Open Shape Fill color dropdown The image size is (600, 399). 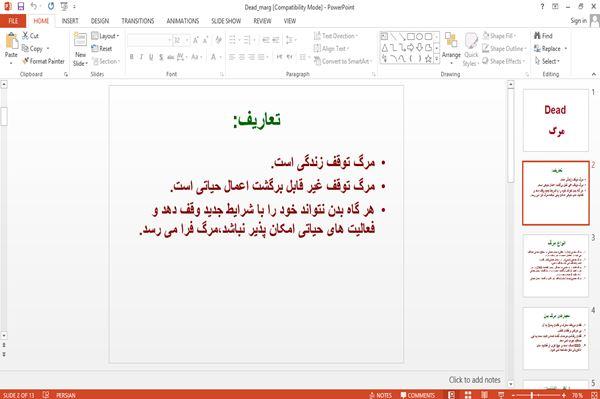pyautogui.click(x=499, y=36)
